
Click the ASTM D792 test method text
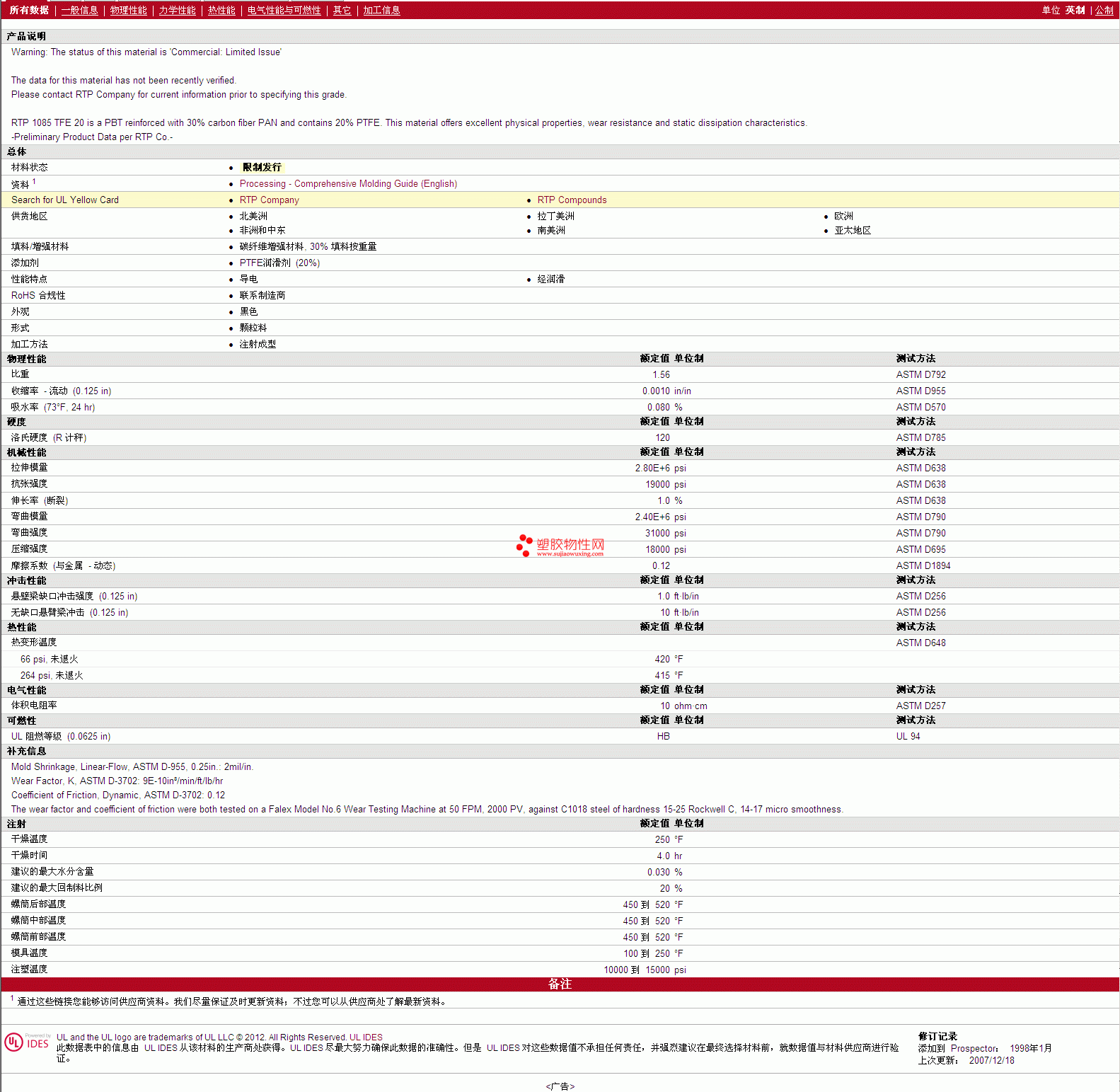[920, 375]
